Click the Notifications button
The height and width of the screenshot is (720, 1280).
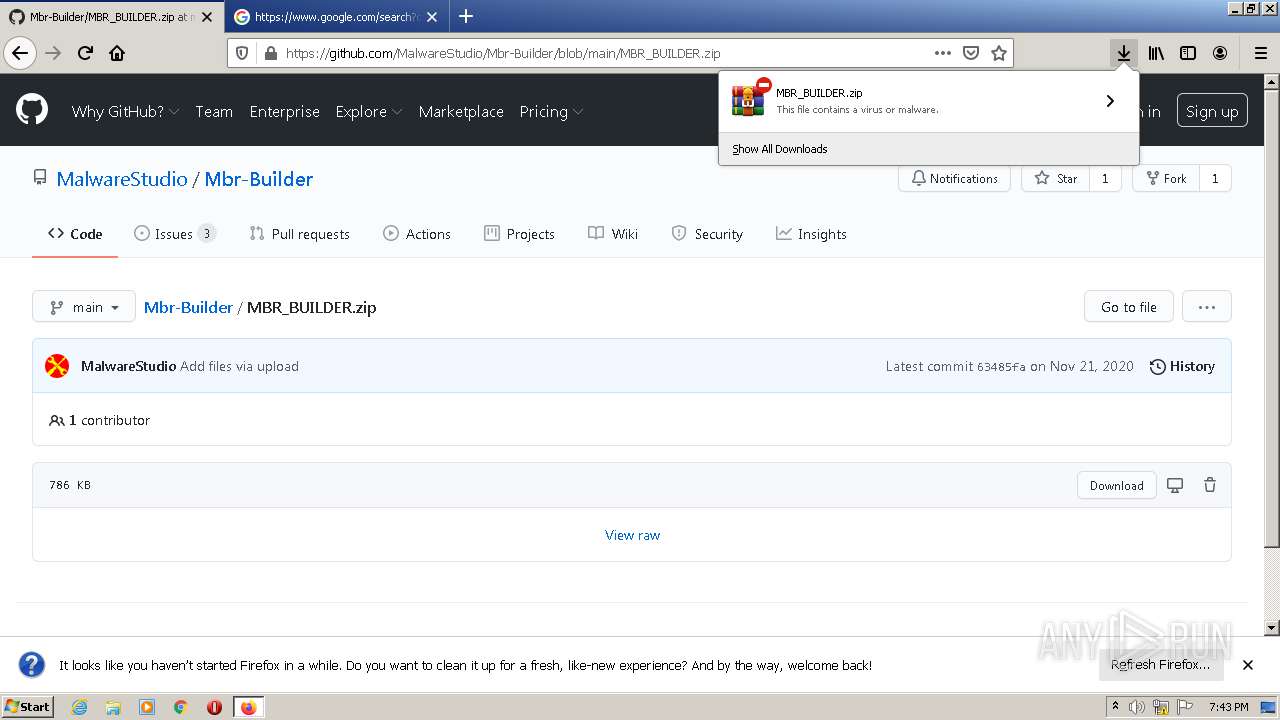coord(955,179)
